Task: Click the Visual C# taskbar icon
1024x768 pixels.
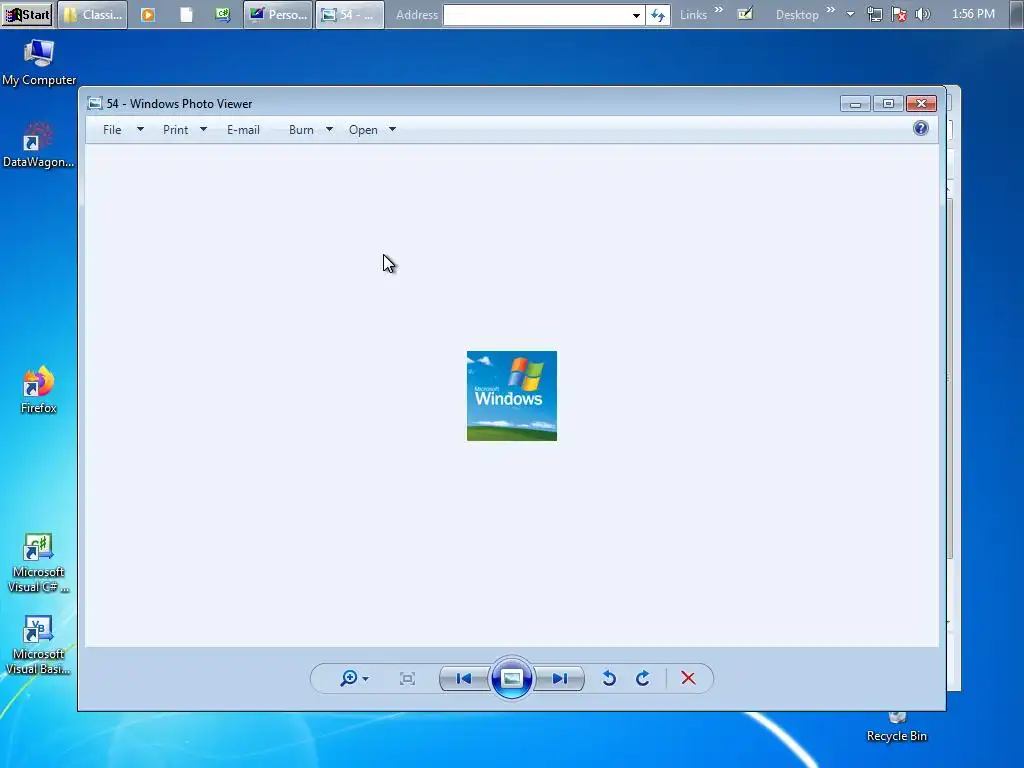Action: pyautogui.click(x=223, y=14)
